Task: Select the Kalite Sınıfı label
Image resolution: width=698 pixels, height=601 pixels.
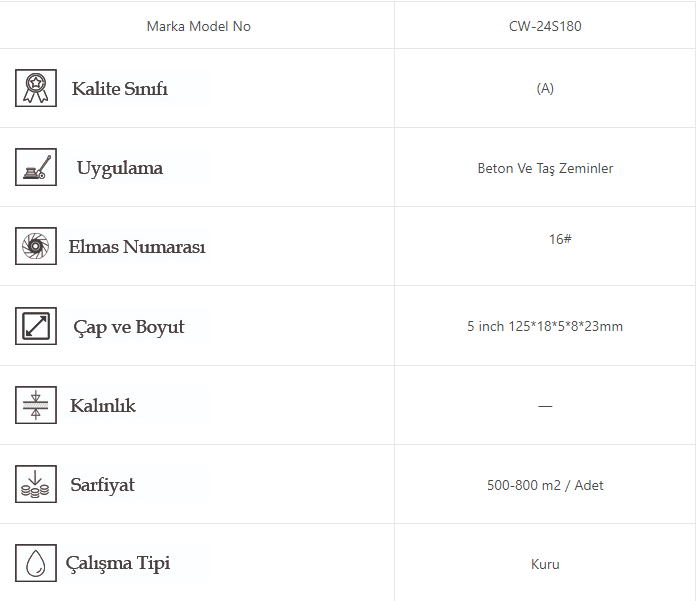Action: tap(120, 89)
